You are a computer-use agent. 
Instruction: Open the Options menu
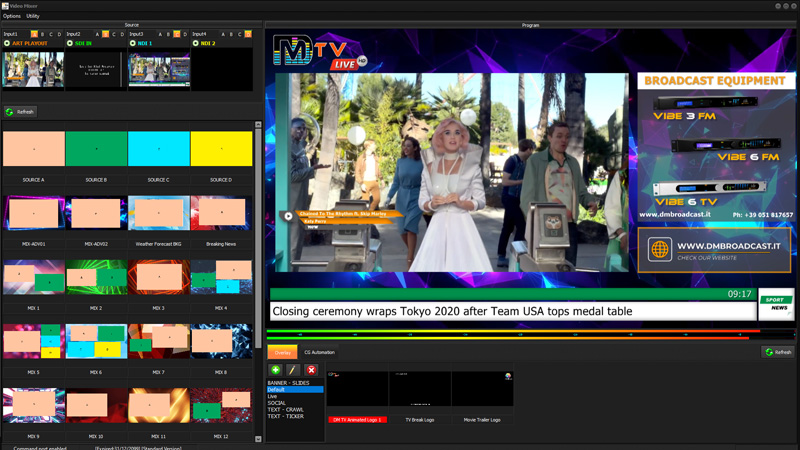click(x=12, y=16)
